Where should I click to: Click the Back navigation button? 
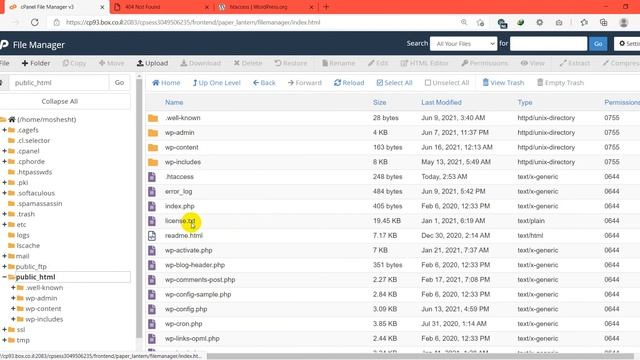tap(264, 83)
